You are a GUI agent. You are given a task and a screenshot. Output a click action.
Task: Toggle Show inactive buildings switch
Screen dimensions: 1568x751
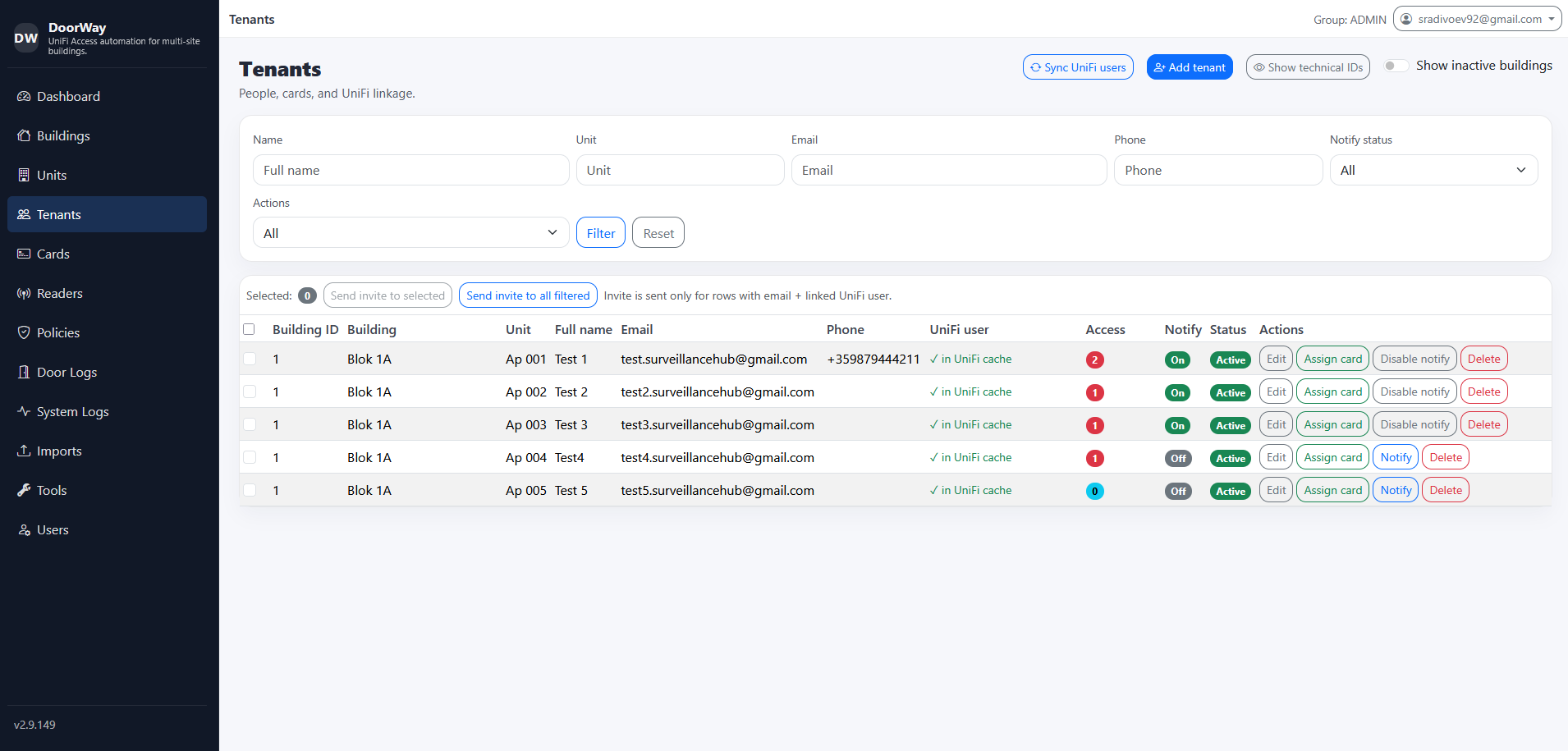pyautogui.click(x=1396, y=66)
